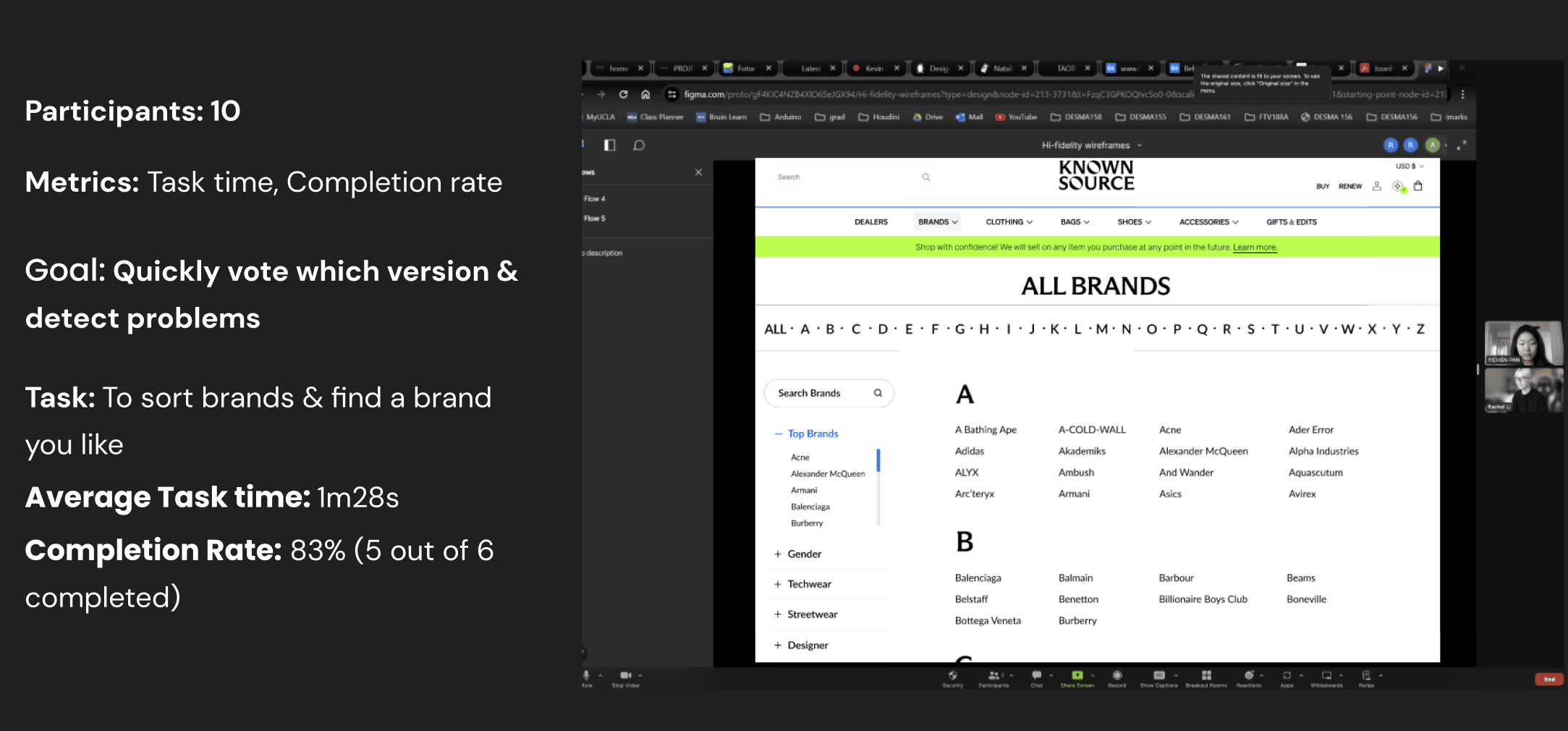Select Flow 4 in the flows list

(x=595, y=198)
